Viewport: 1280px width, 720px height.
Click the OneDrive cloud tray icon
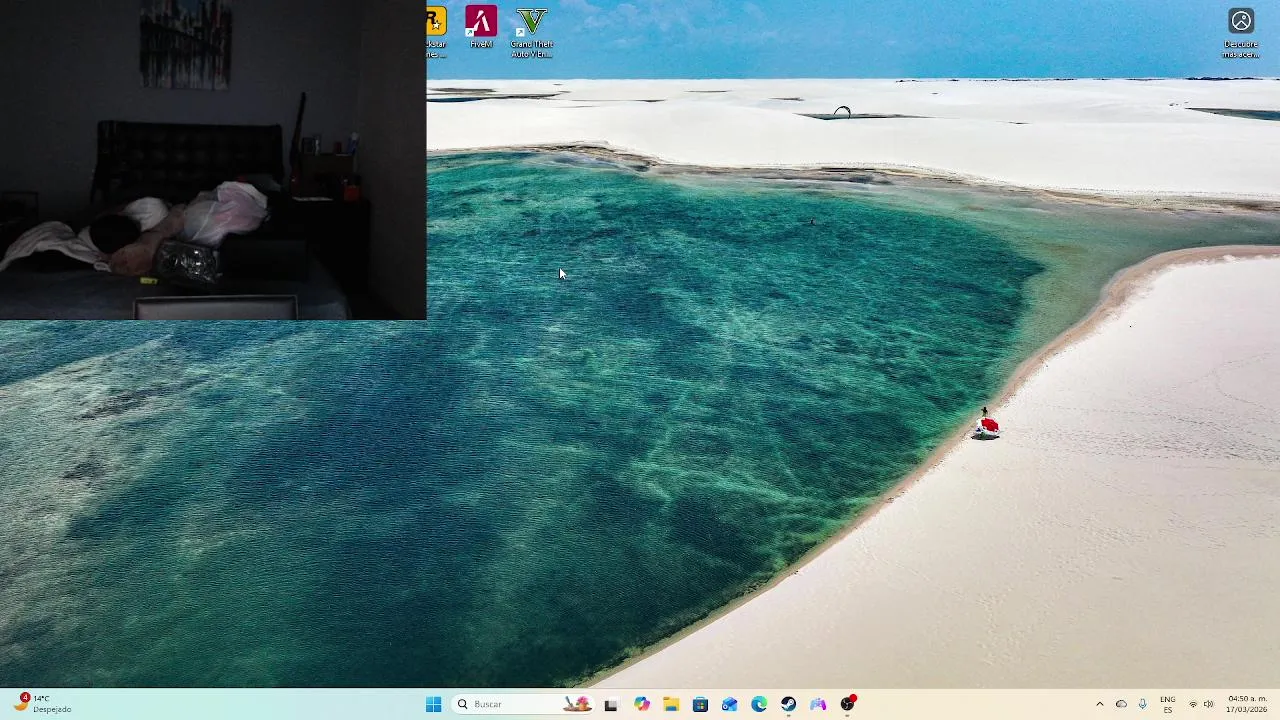point(1121,704)
